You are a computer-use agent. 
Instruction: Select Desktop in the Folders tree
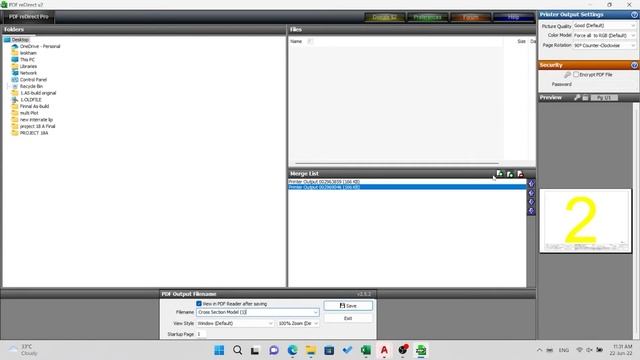(20, 40)
